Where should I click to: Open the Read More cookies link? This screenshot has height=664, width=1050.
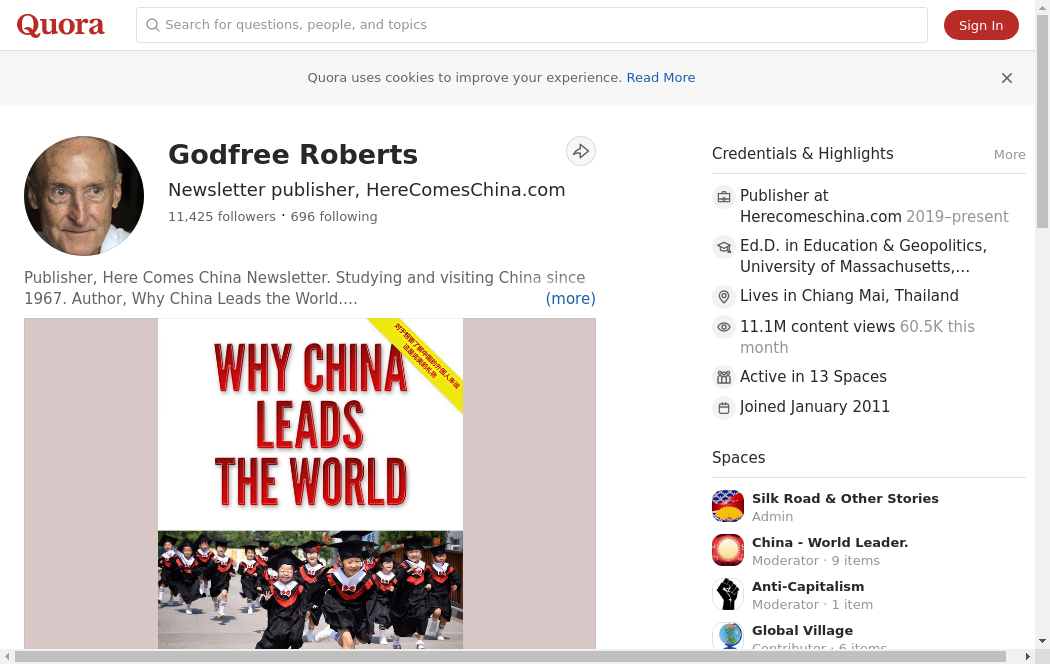click(660, 78)
